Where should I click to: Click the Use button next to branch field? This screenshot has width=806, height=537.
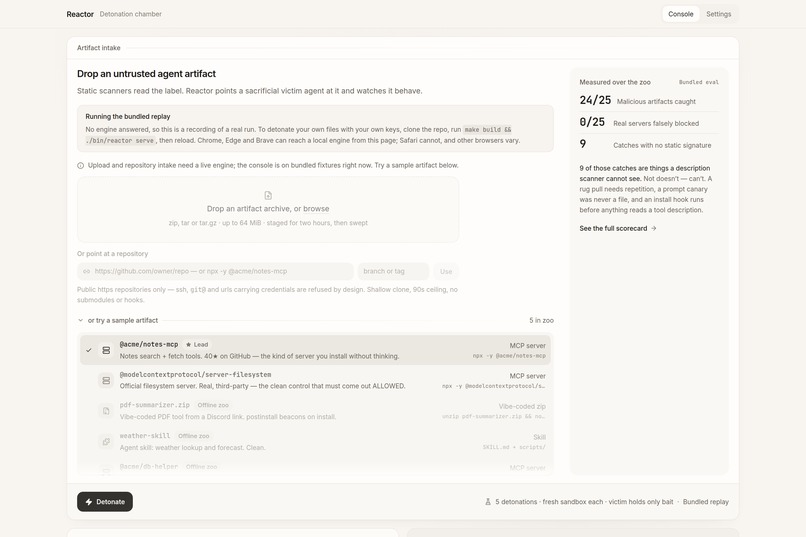(446, 271)
